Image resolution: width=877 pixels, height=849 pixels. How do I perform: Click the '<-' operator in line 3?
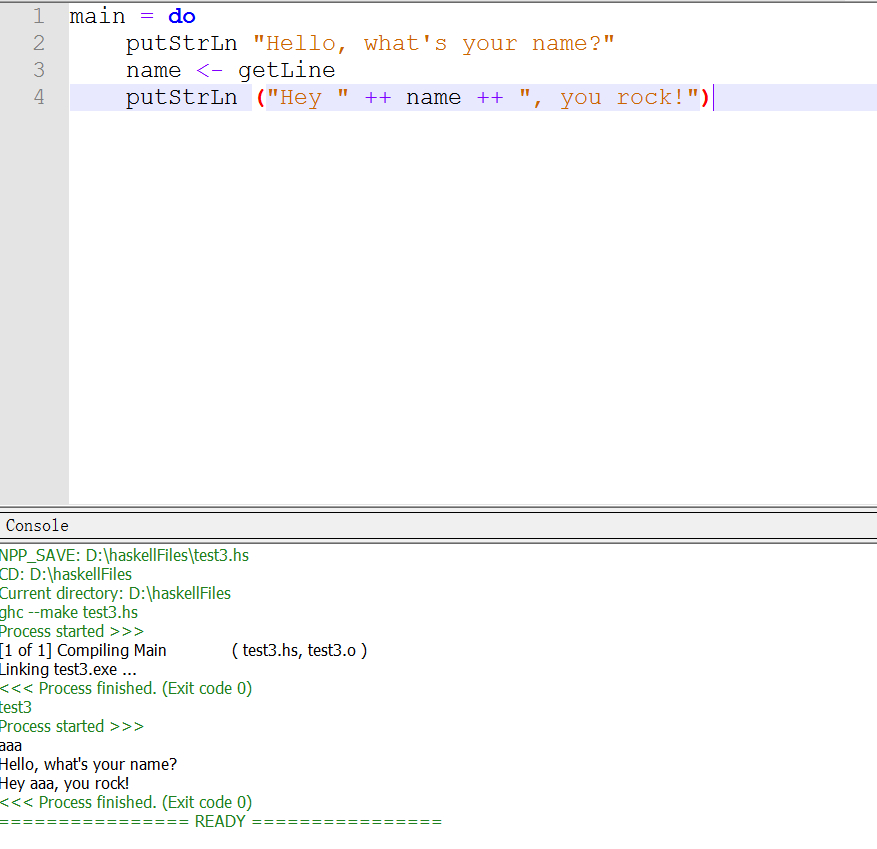(x=209, y=70)
